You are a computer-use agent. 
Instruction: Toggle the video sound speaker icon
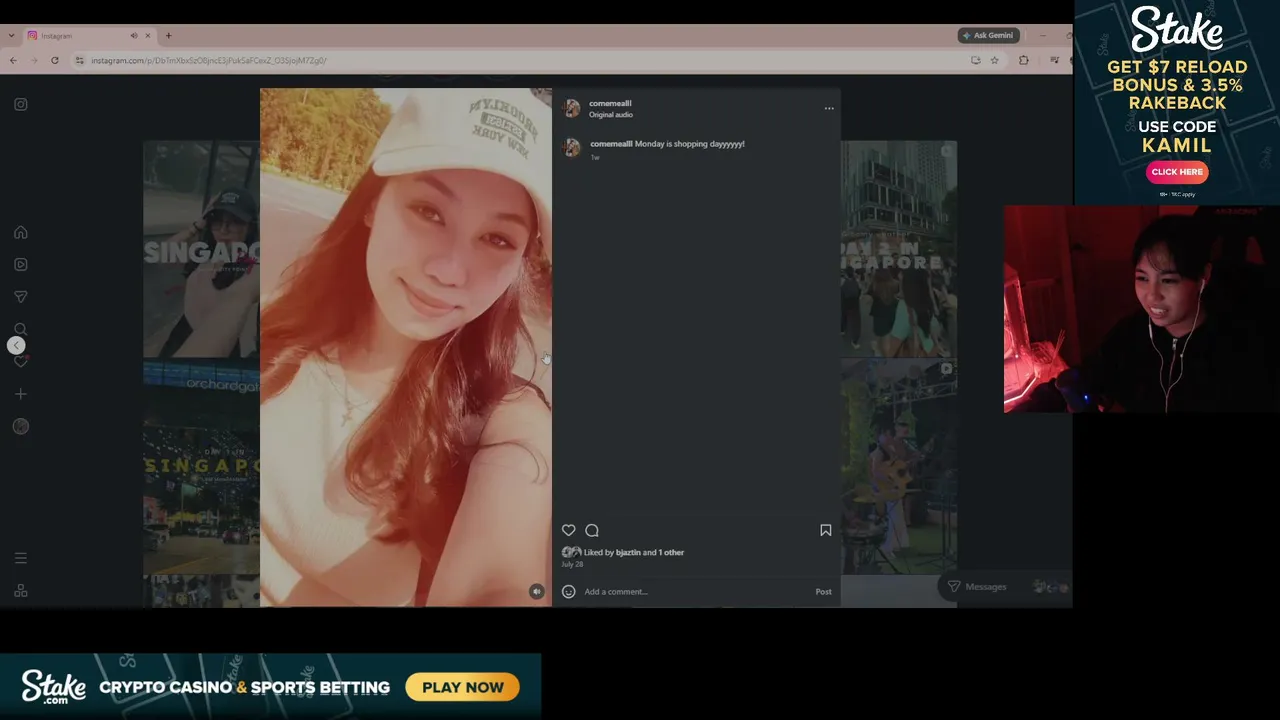coord(537,591)
